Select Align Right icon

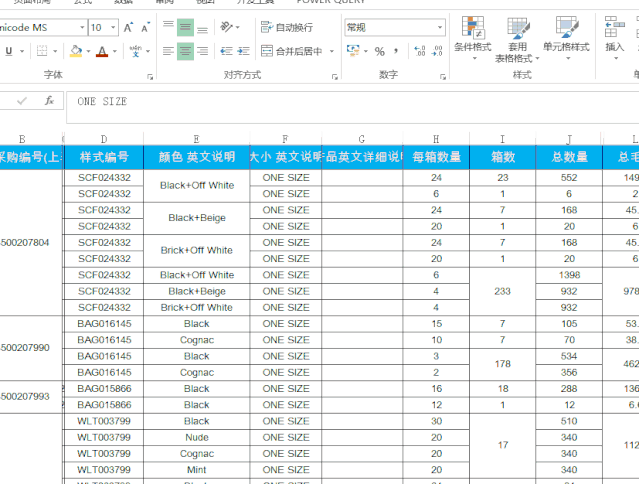203,51
